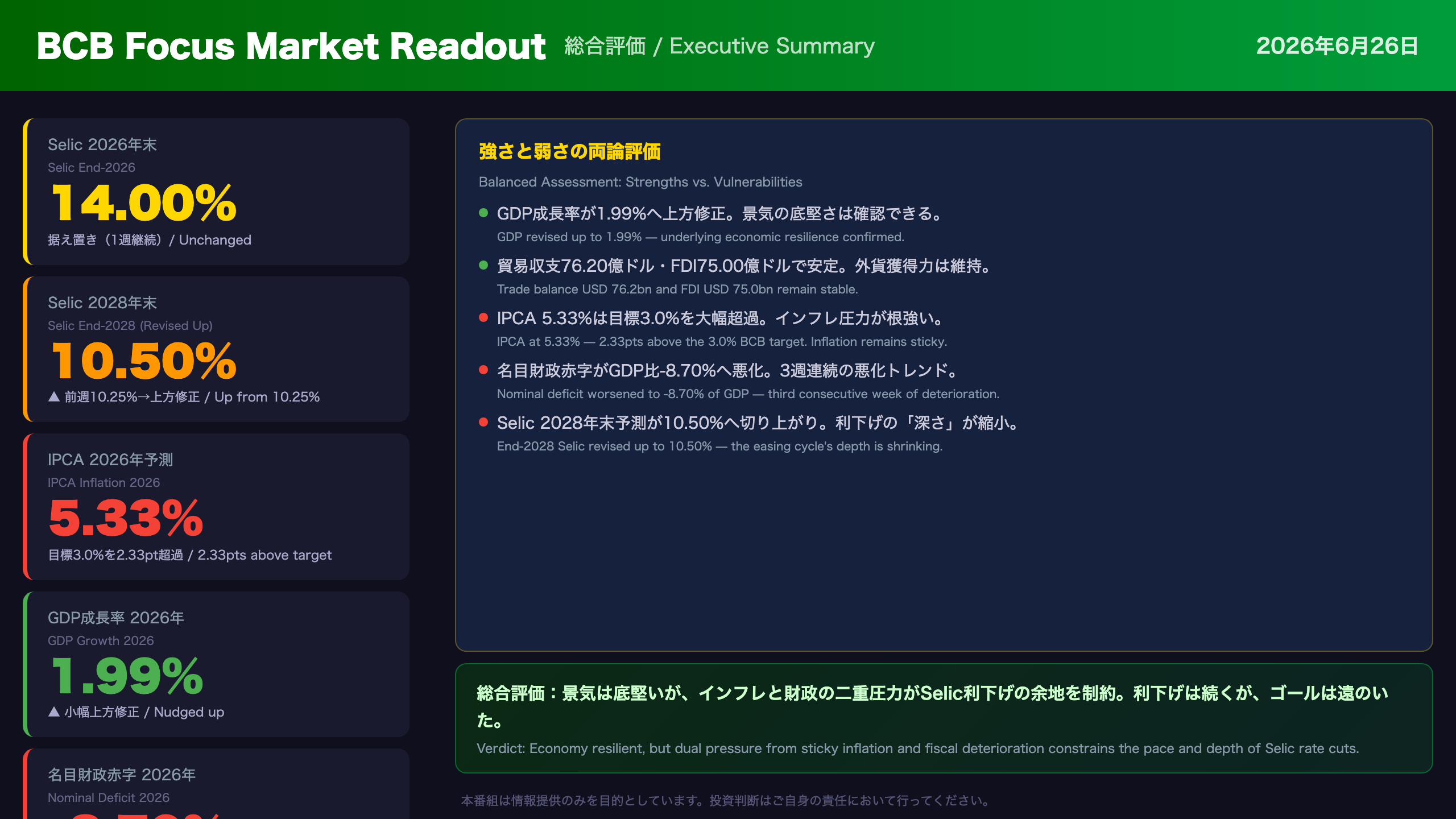The height and width of the screenshot is (819, 1456).
Task: Click the up triangle before 小幅上方修正
Action: click(x=54, y=712)
